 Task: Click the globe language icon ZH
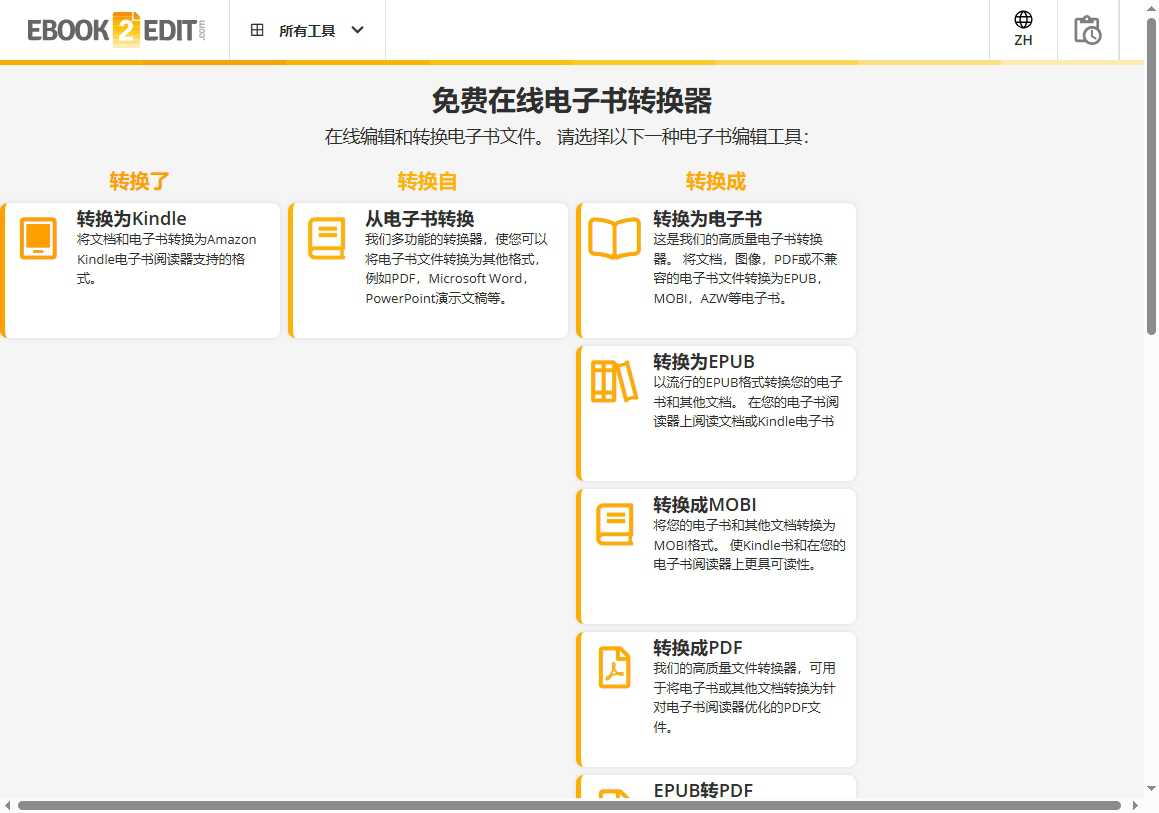[1023, 29]
